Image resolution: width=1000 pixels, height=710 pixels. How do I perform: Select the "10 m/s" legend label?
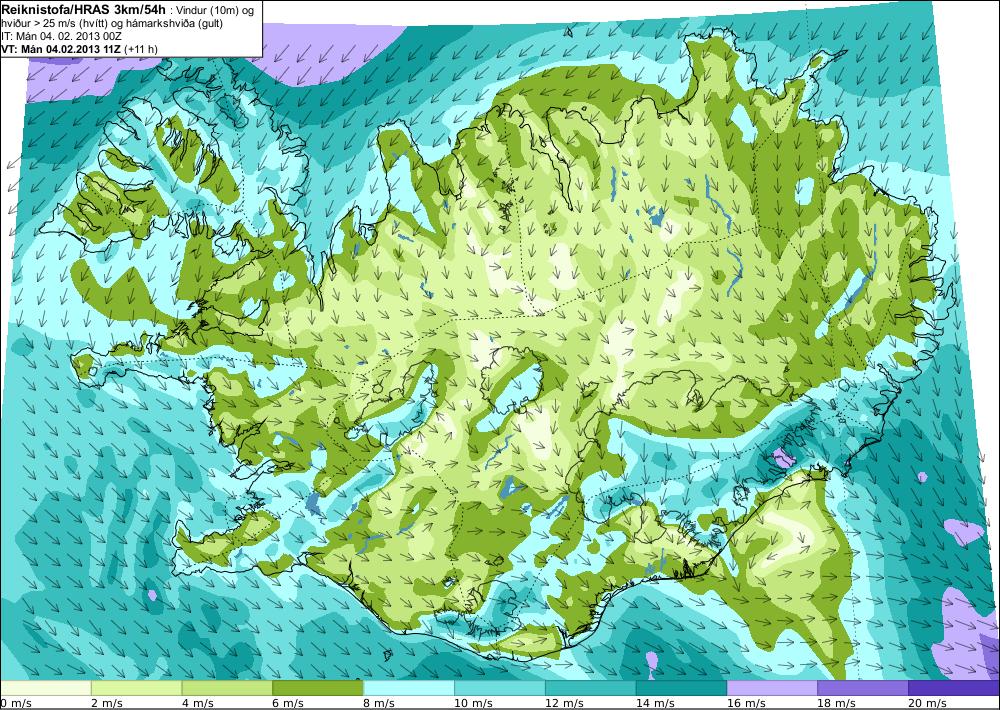[473, 703]
